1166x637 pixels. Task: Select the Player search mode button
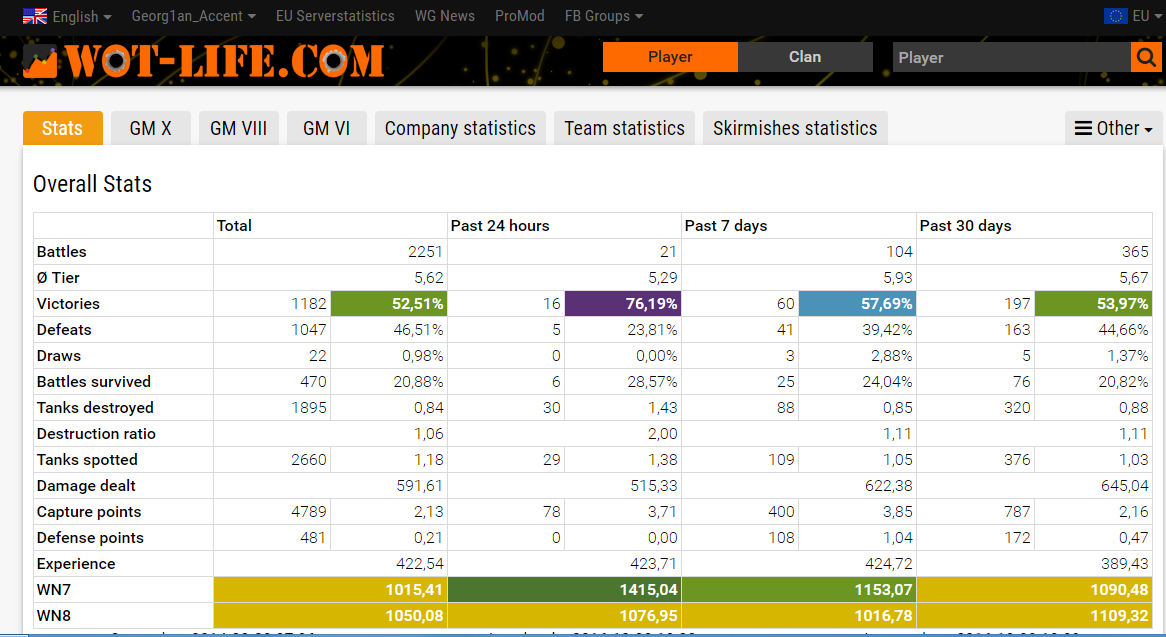[670, 57]
